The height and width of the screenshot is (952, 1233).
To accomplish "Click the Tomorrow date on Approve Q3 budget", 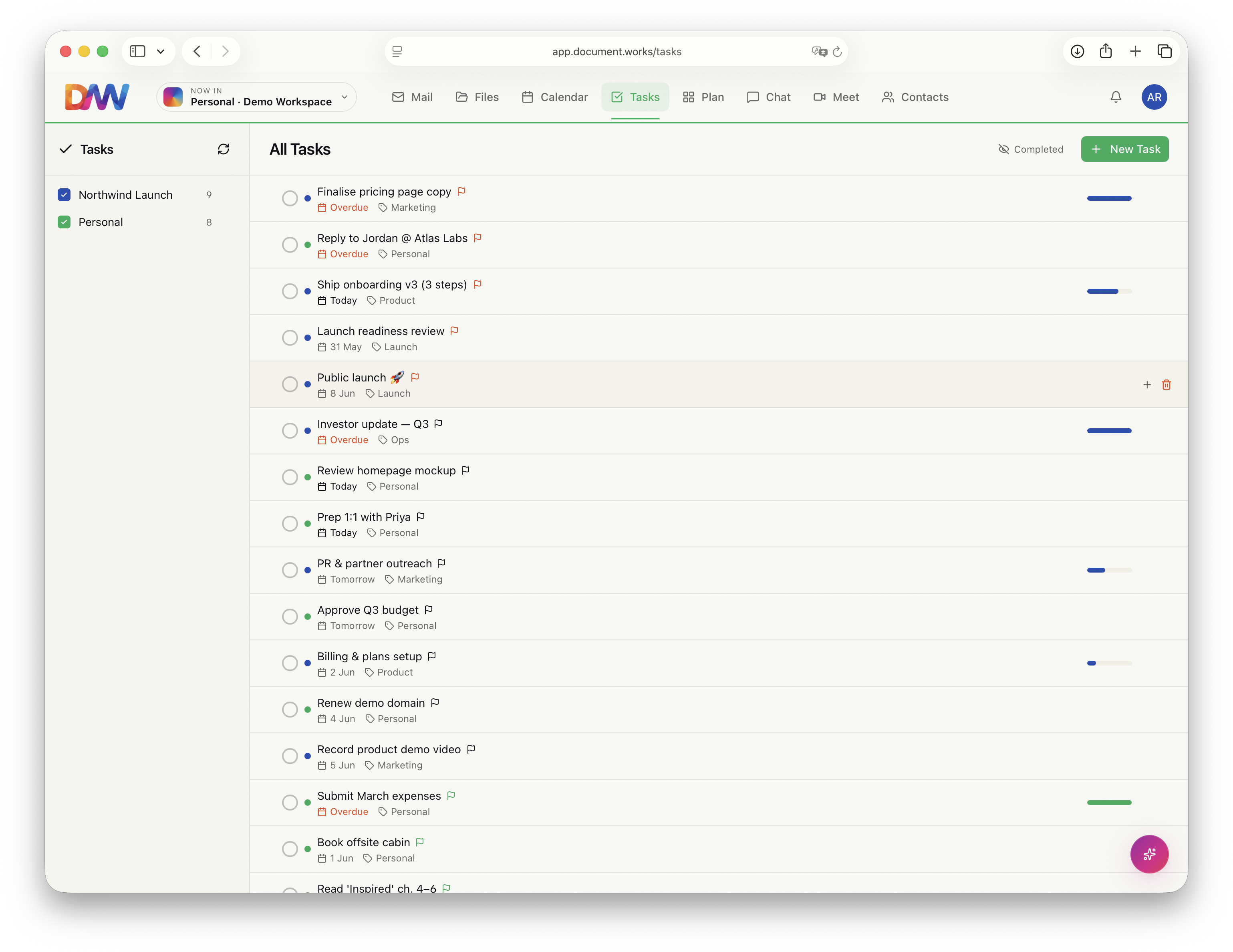I will click(x=346, y=625).
